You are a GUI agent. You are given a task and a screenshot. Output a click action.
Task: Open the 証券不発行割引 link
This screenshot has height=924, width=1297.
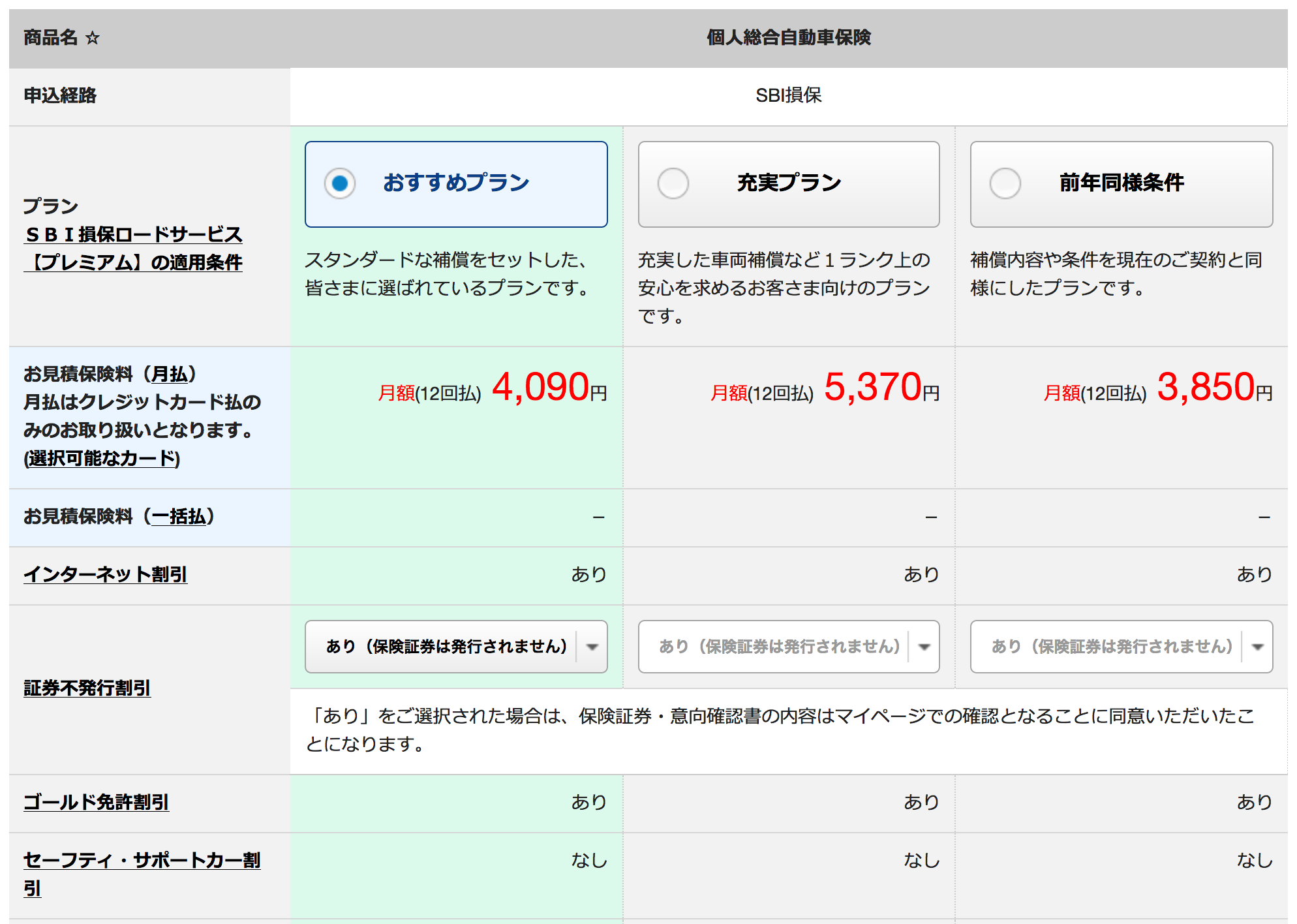(x=87, y=688)
